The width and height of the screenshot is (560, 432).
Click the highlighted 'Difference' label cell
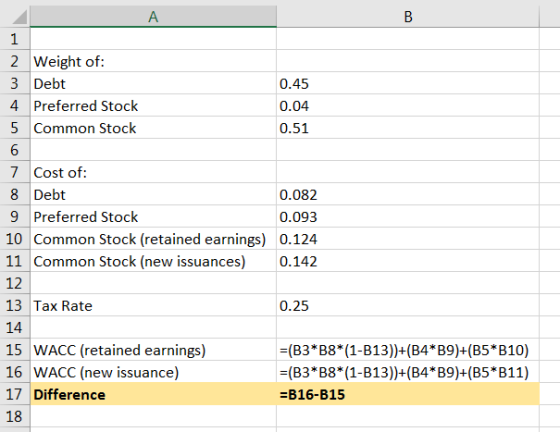153,394
